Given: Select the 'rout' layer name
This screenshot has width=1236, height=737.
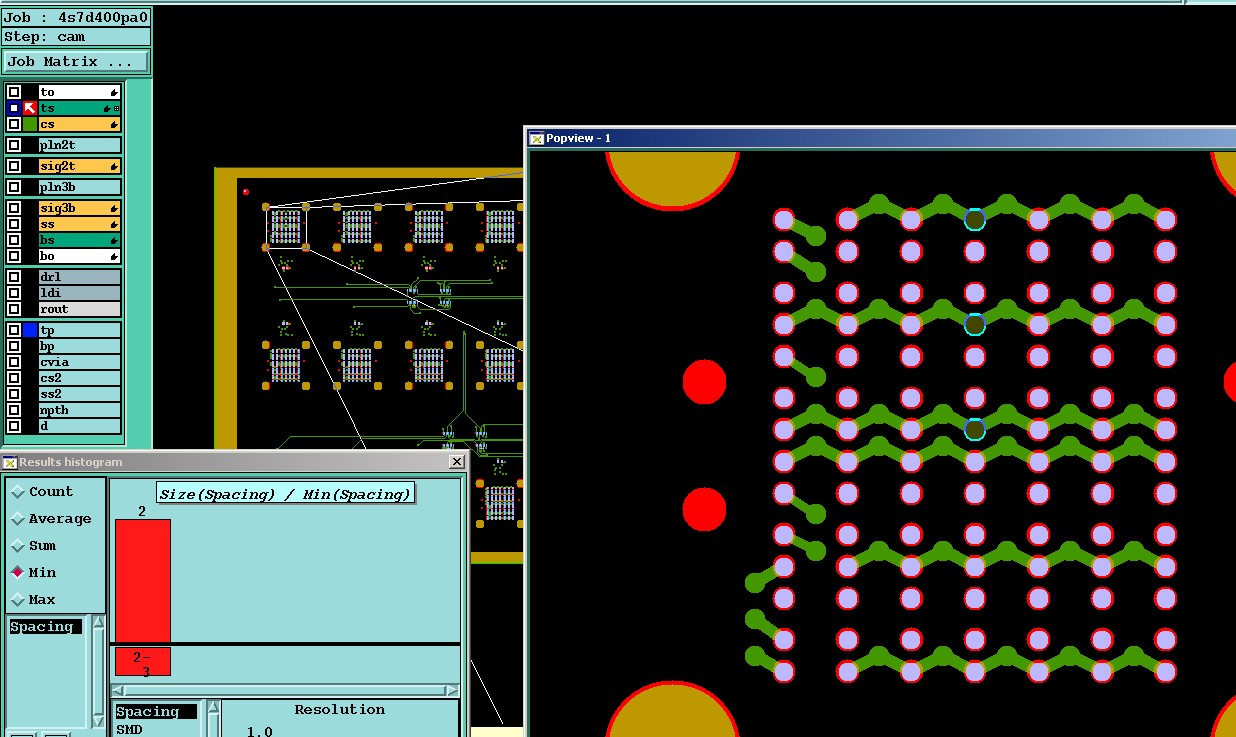Looking at the screenshot, I should click(80, 309).
